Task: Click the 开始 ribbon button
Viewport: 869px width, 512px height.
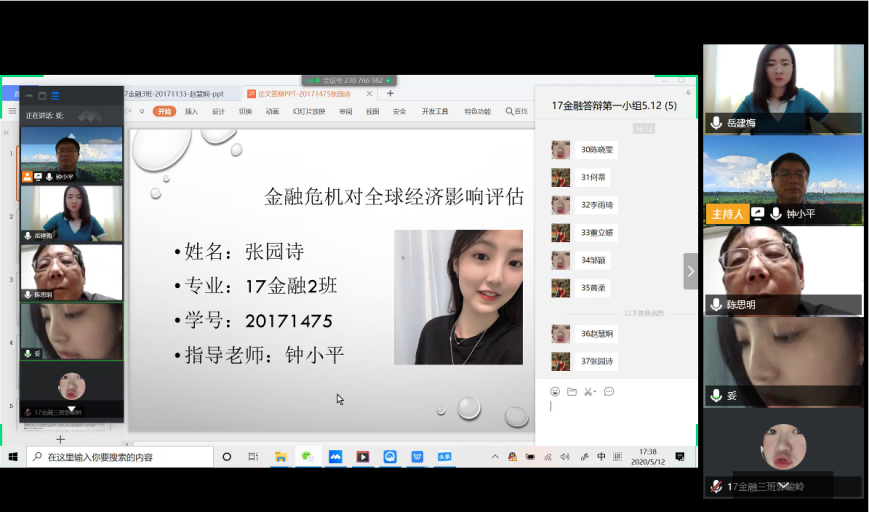Action: [165, 112]
